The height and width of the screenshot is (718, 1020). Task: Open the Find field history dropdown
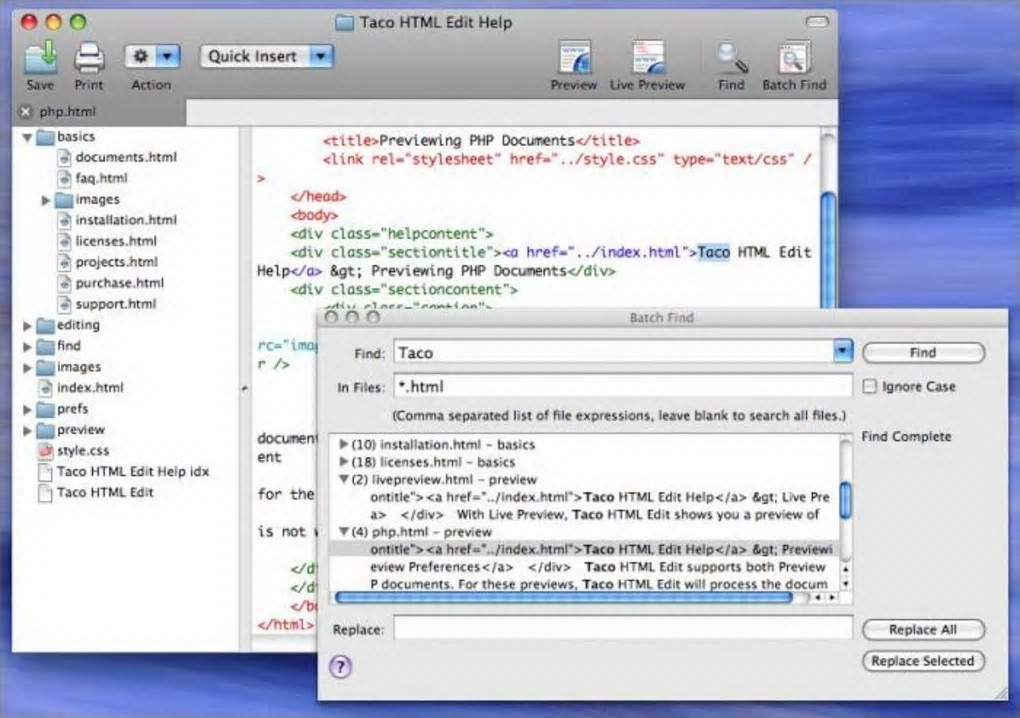tap(843, 352)
